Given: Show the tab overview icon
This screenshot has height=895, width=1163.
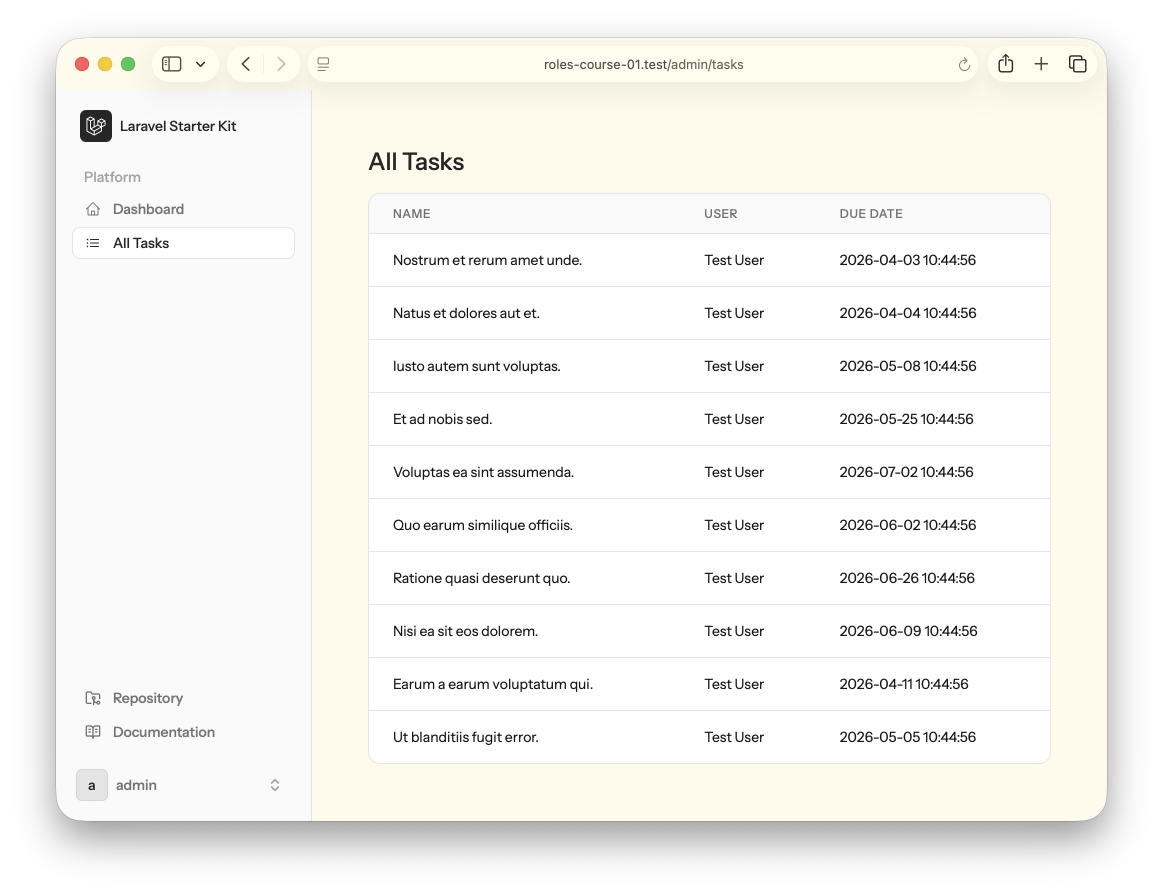Looking at the screenshot, I should click(1077, 64).
